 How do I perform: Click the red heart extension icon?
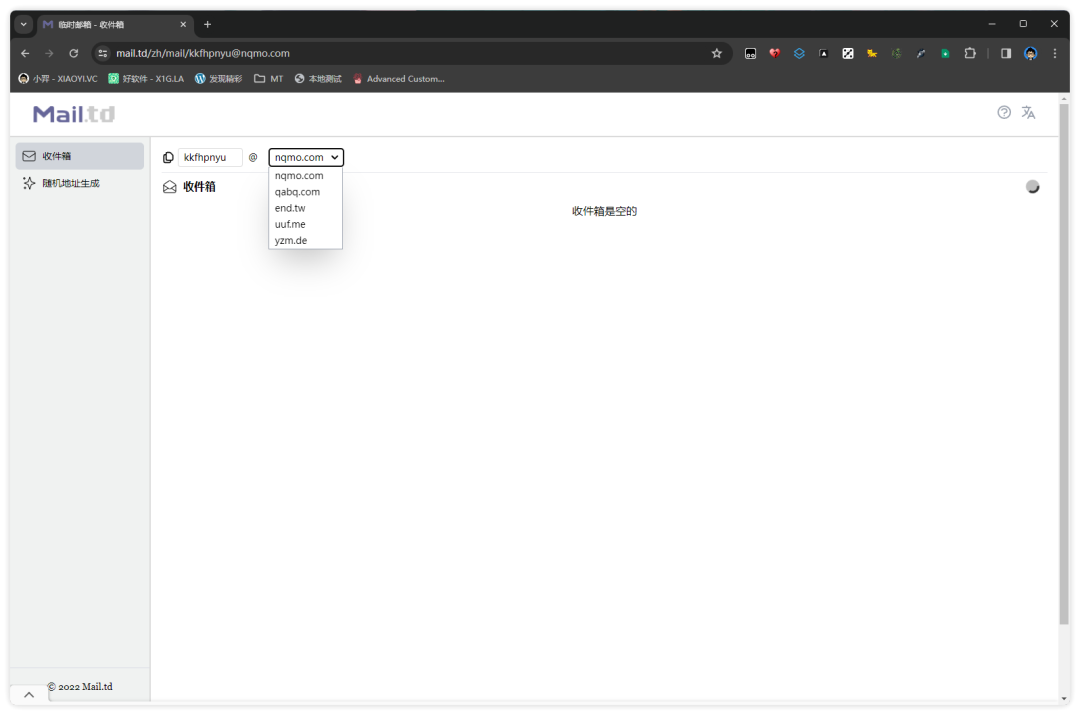pyautogui.click(x=775, y=53)
